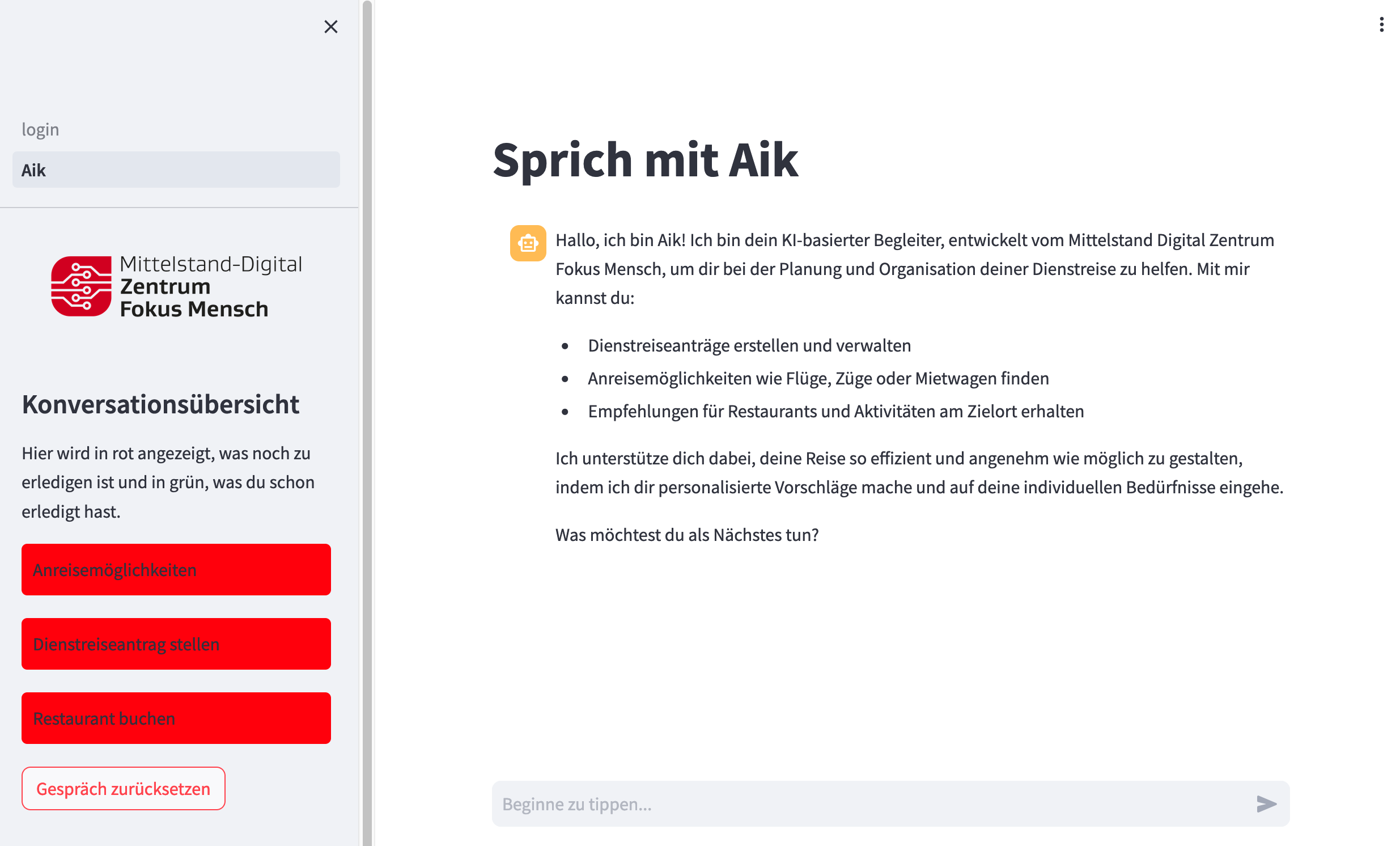Open the three-dot main menu
The width and height of the screenshot is (1400, 846).
(1381, 24)
